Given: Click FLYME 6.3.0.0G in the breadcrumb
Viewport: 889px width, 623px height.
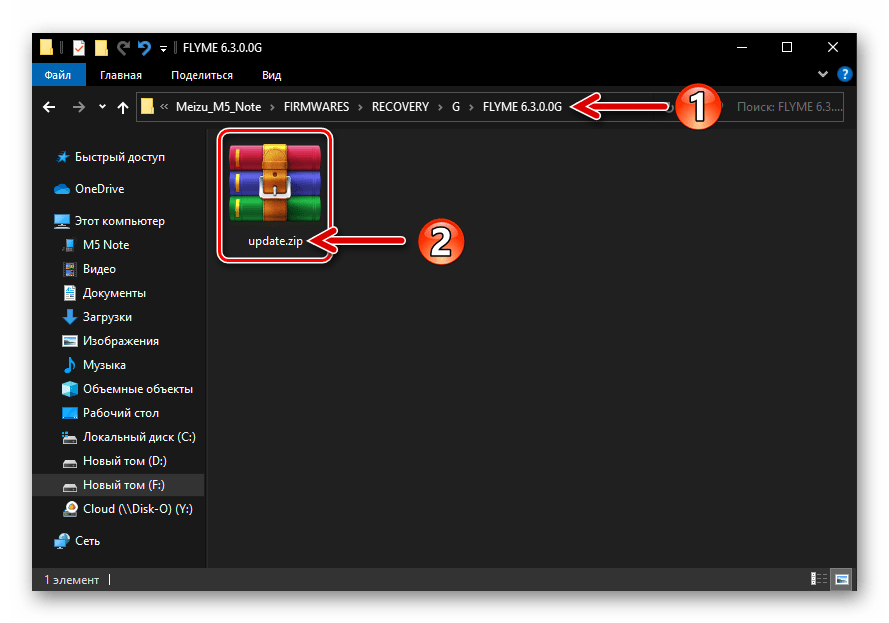Looking at the screenshot, I should 522,107.
